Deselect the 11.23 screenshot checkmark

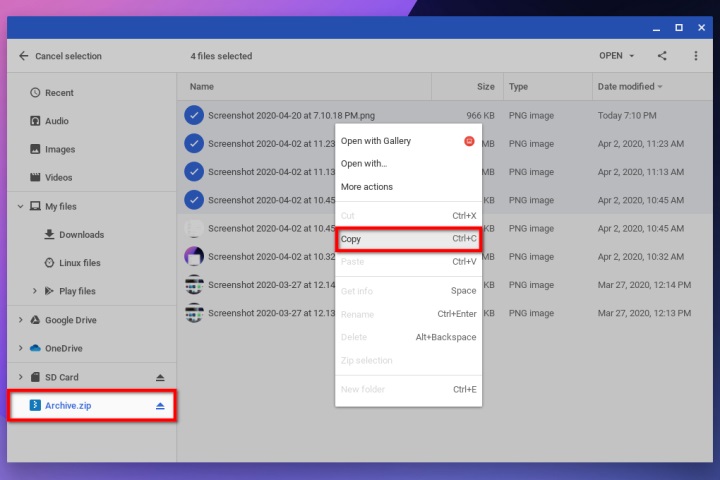[x=194, y=144]
